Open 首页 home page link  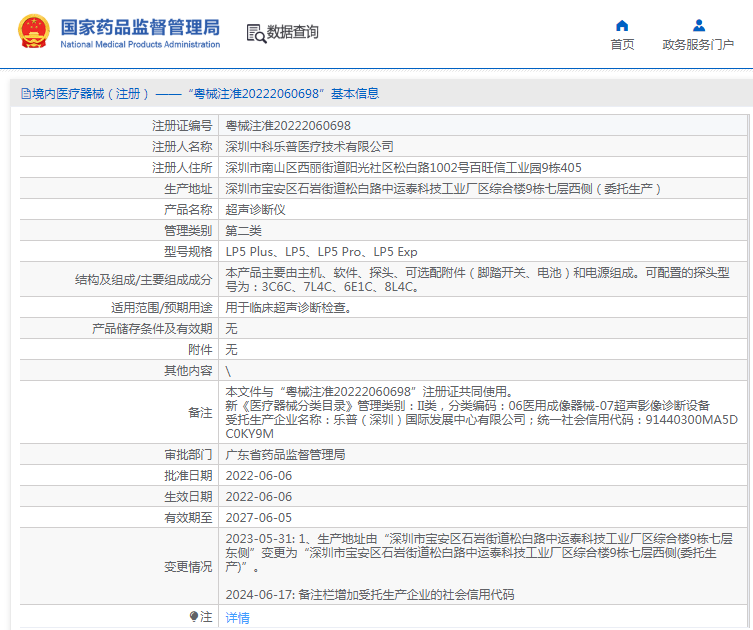coord(622,45)
